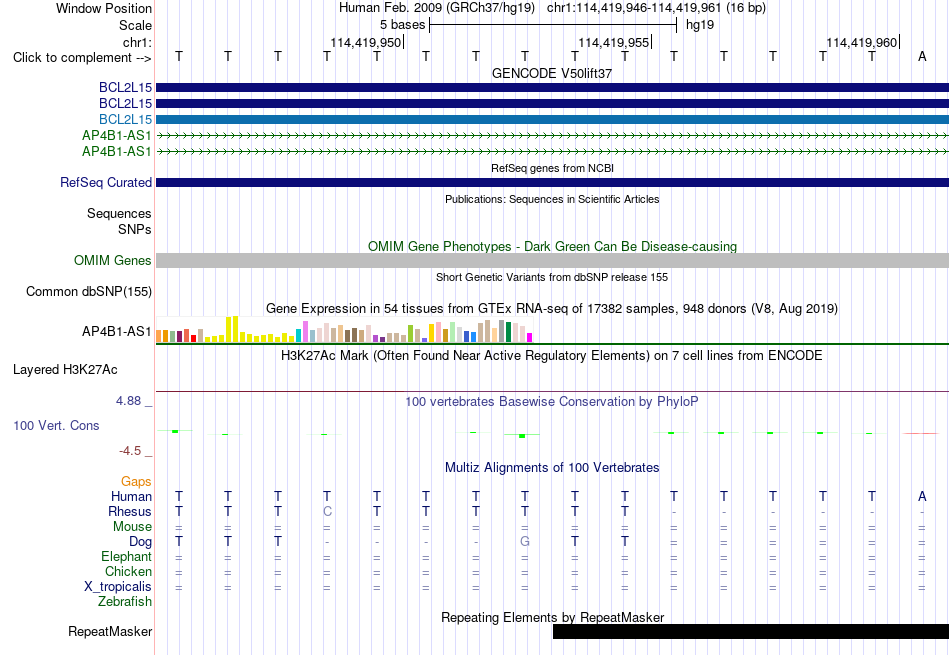This screenshot has height=655, width=950.
Task: Click the Publications Sequences in Scientific Articles title
Action: 552,199
